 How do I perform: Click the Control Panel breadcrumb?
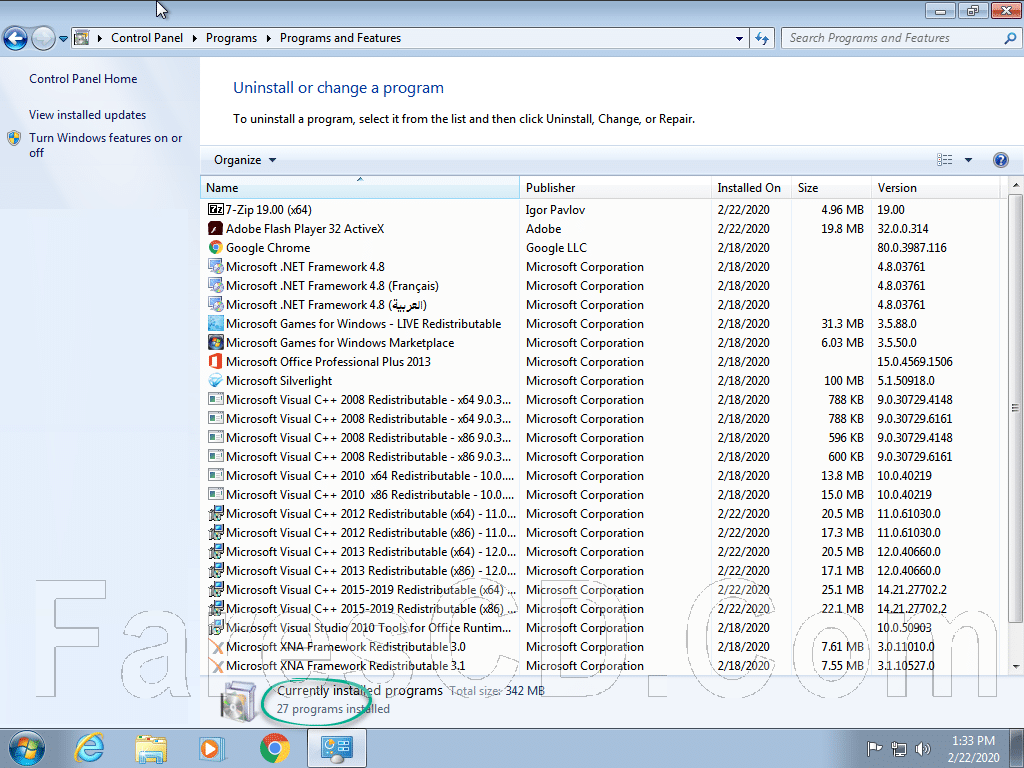pyautogui.click(x=147, y=38)
